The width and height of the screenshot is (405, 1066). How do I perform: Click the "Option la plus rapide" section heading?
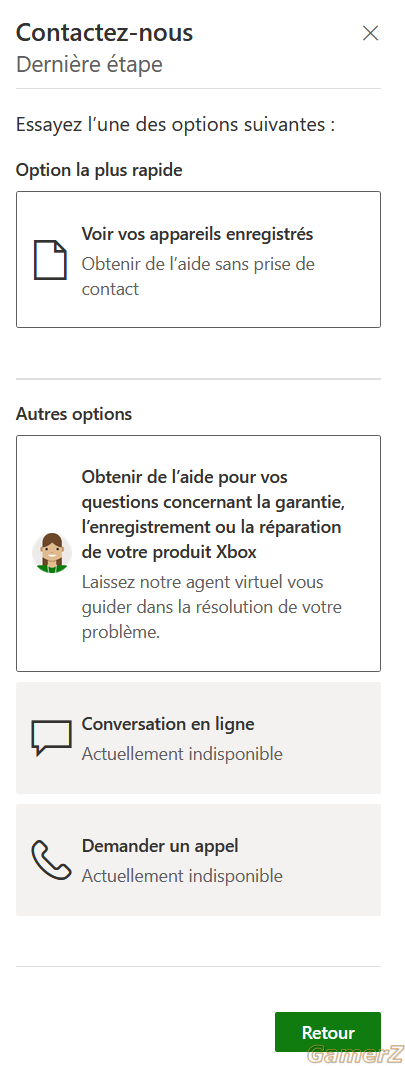click(99, 170)
